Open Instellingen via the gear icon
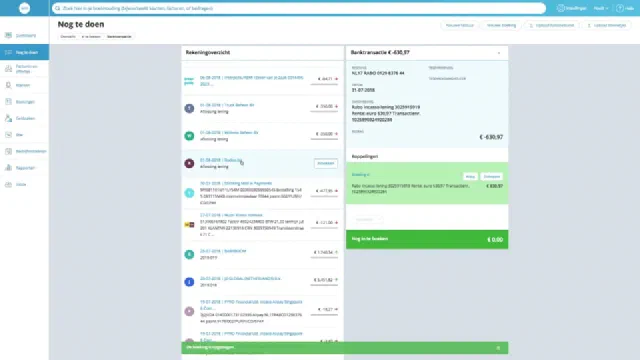Screen dimensions: 640x360 pyautogui.click(x=561, y=8)
